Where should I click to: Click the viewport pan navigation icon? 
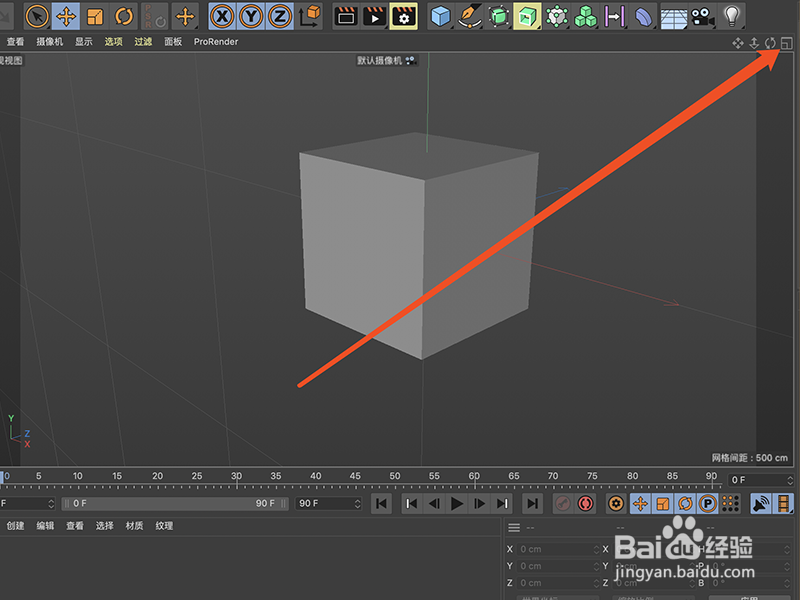(x=738, y=43)
